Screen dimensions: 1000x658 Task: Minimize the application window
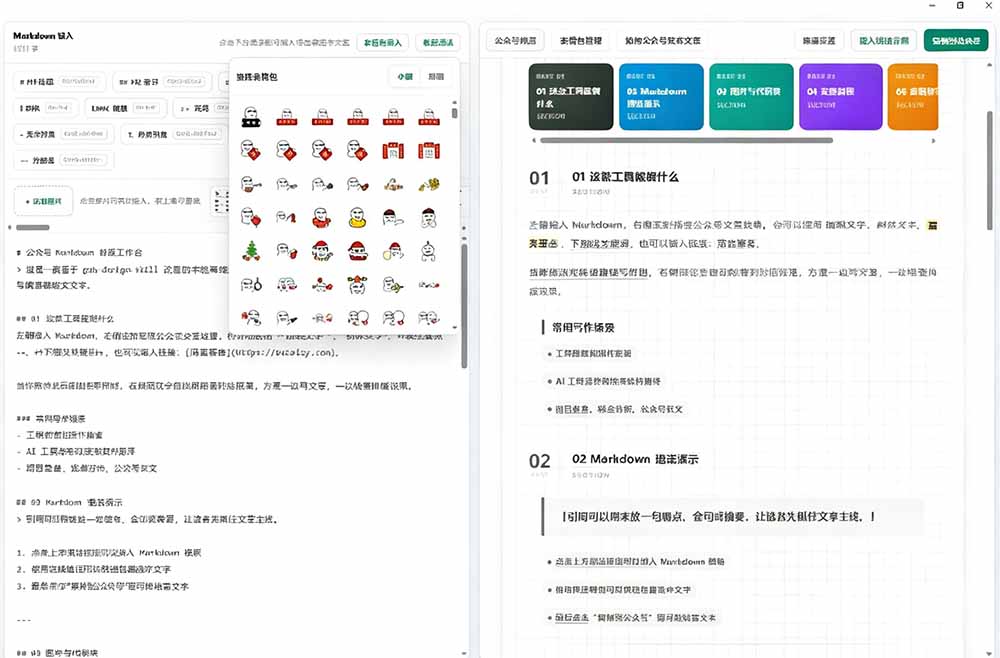tap(932, 5)
